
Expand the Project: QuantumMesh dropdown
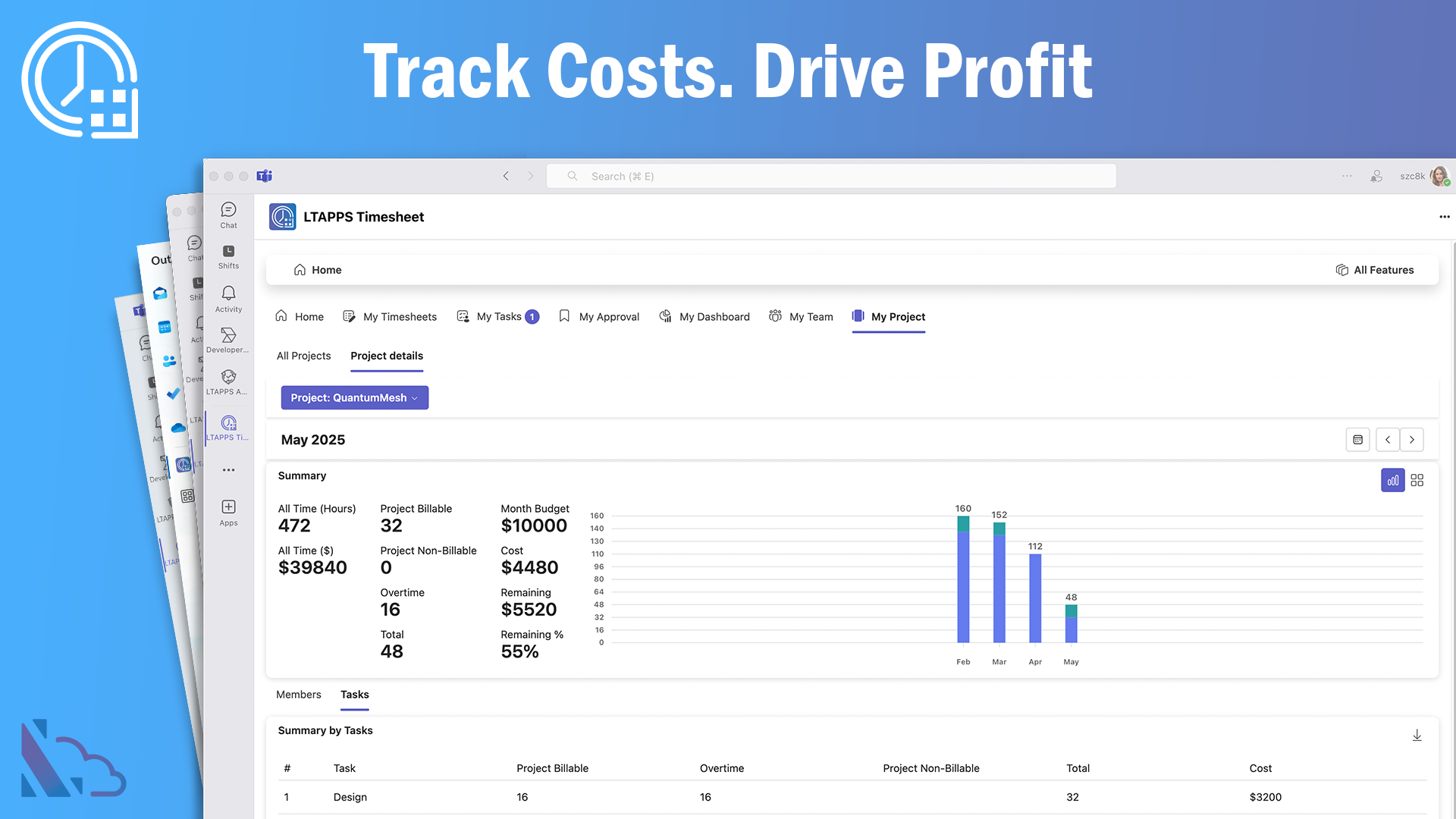point(354,397)
